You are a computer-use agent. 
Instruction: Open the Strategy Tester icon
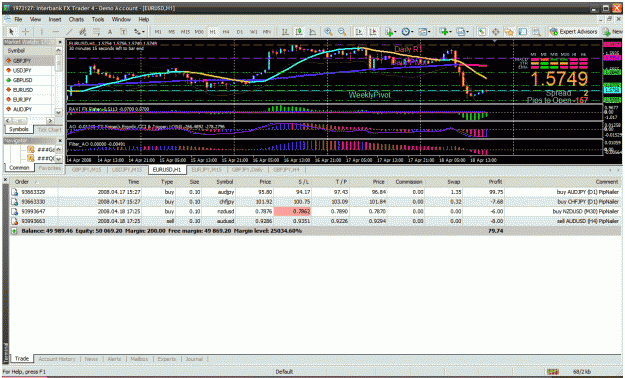tap(537, 32)
